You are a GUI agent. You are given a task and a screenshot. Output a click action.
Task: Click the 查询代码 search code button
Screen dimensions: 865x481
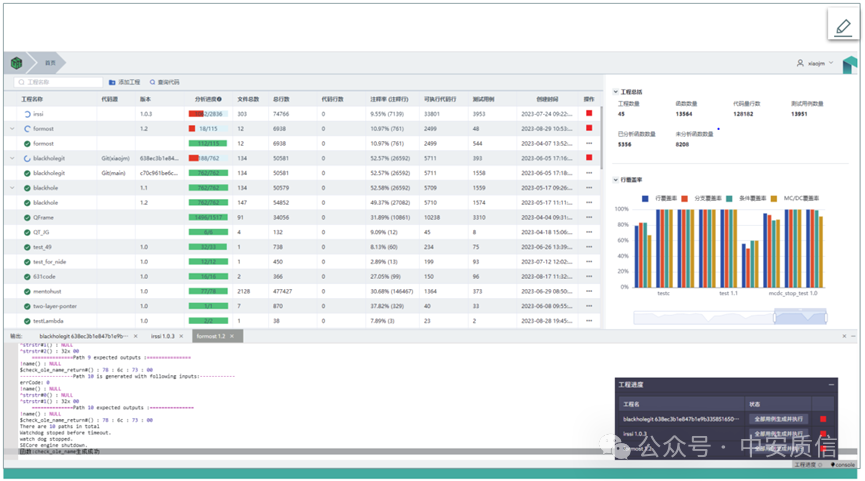pos(165,82)
